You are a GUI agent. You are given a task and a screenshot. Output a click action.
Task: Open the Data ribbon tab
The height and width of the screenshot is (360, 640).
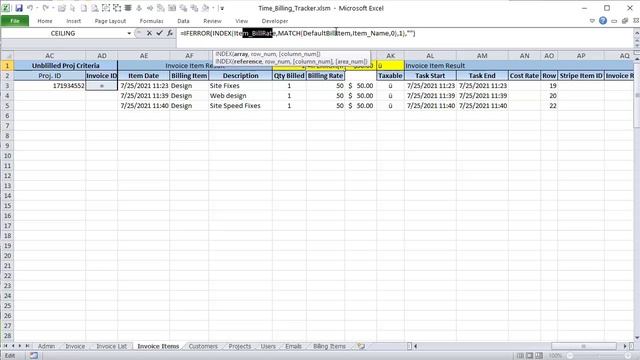(x=183, y=21)
